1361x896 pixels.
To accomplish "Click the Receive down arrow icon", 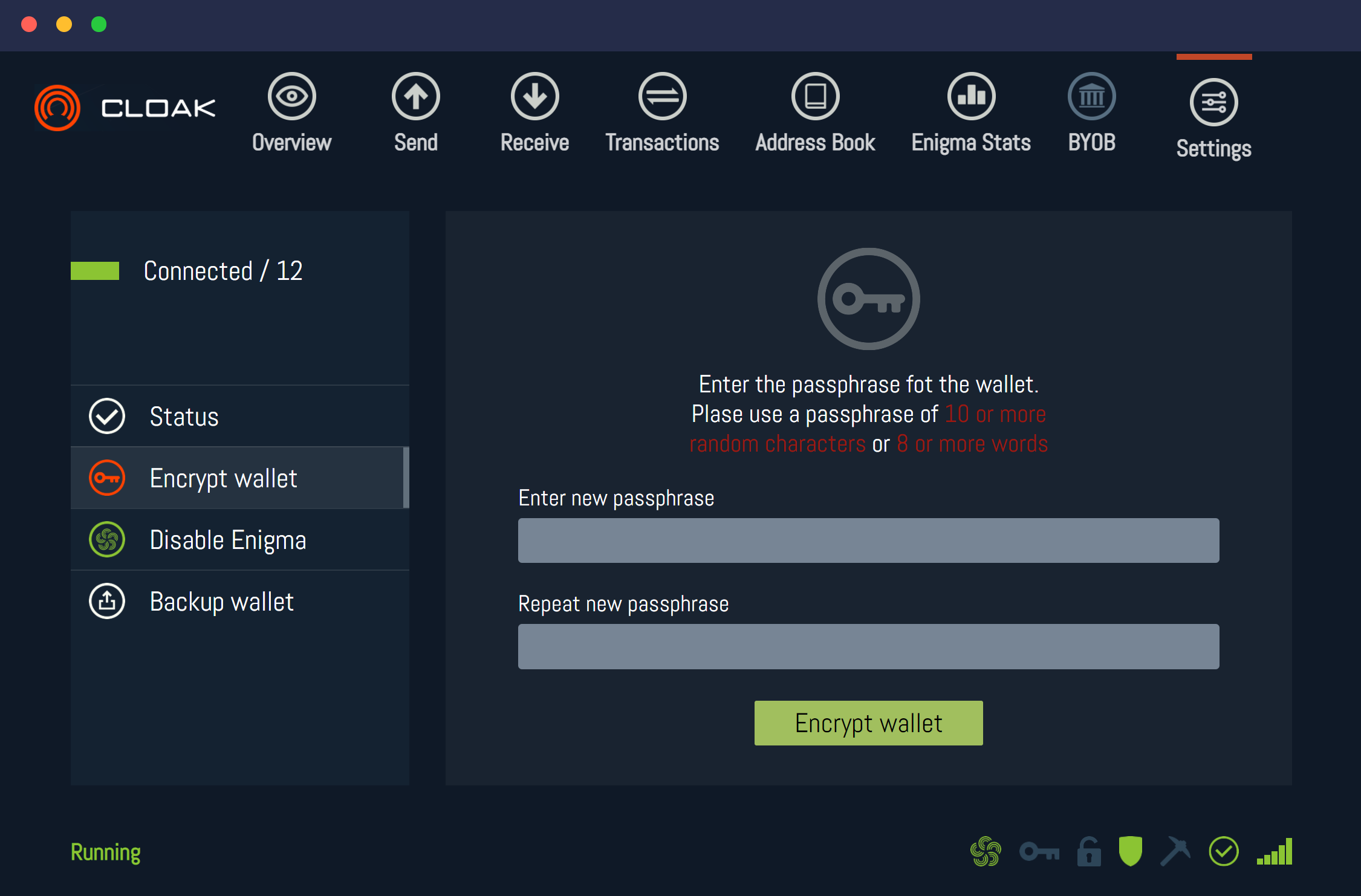I will click(x=535, y=96).
